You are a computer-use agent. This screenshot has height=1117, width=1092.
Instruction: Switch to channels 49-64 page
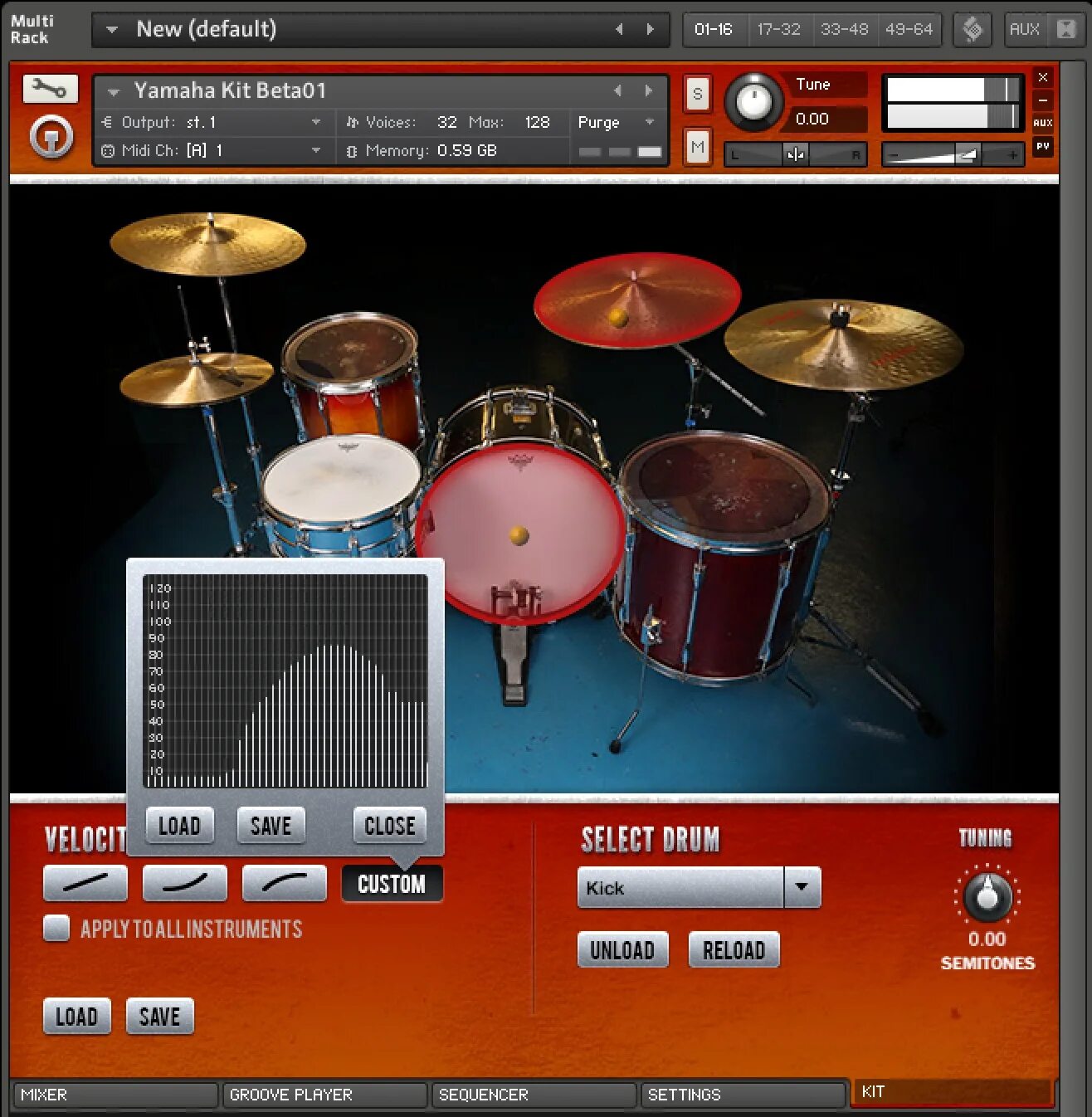909,29
